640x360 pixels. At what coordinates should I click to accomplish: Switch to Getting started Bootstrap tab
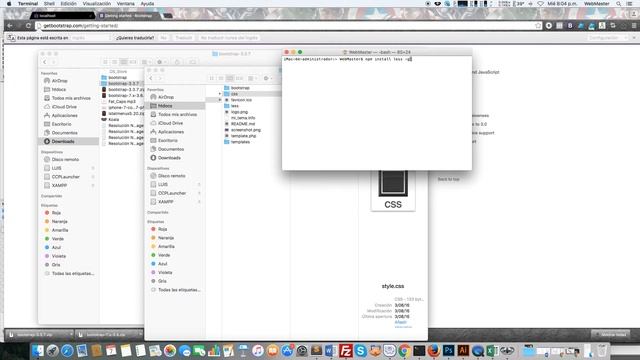[129, 16]
